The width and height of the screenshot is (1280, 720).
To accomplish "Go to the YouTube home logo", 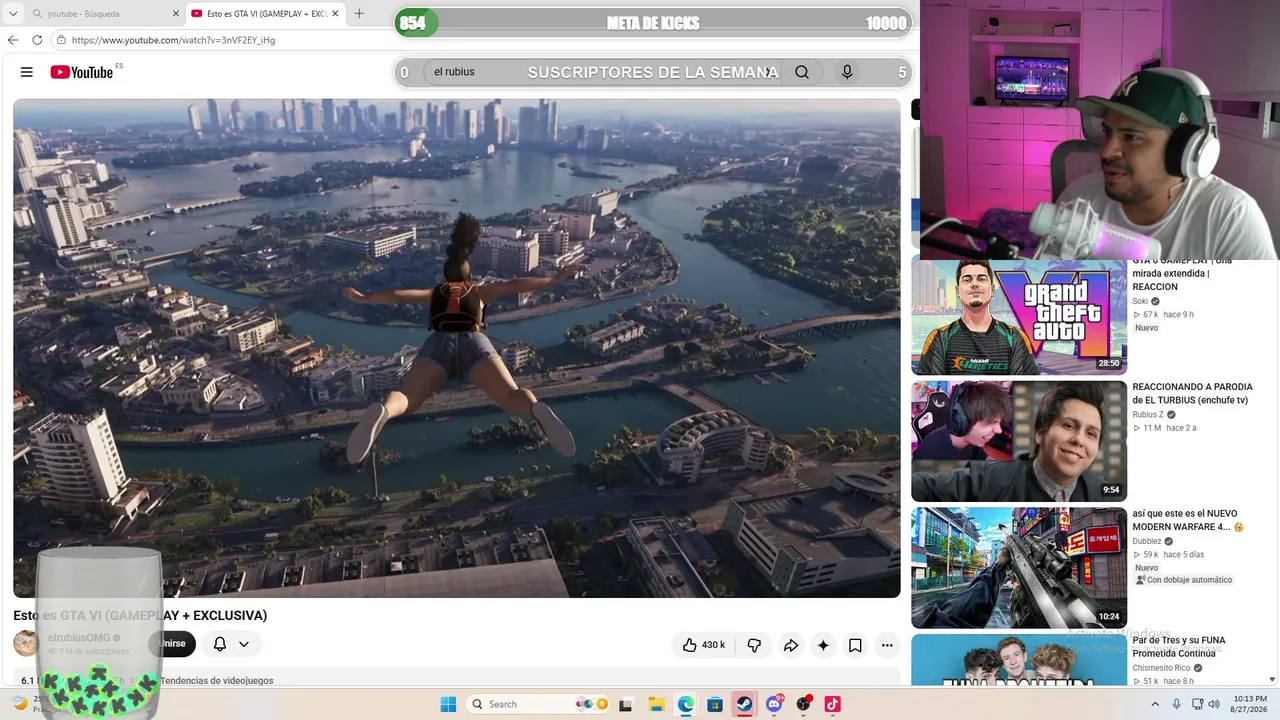I will click(82, 72).
